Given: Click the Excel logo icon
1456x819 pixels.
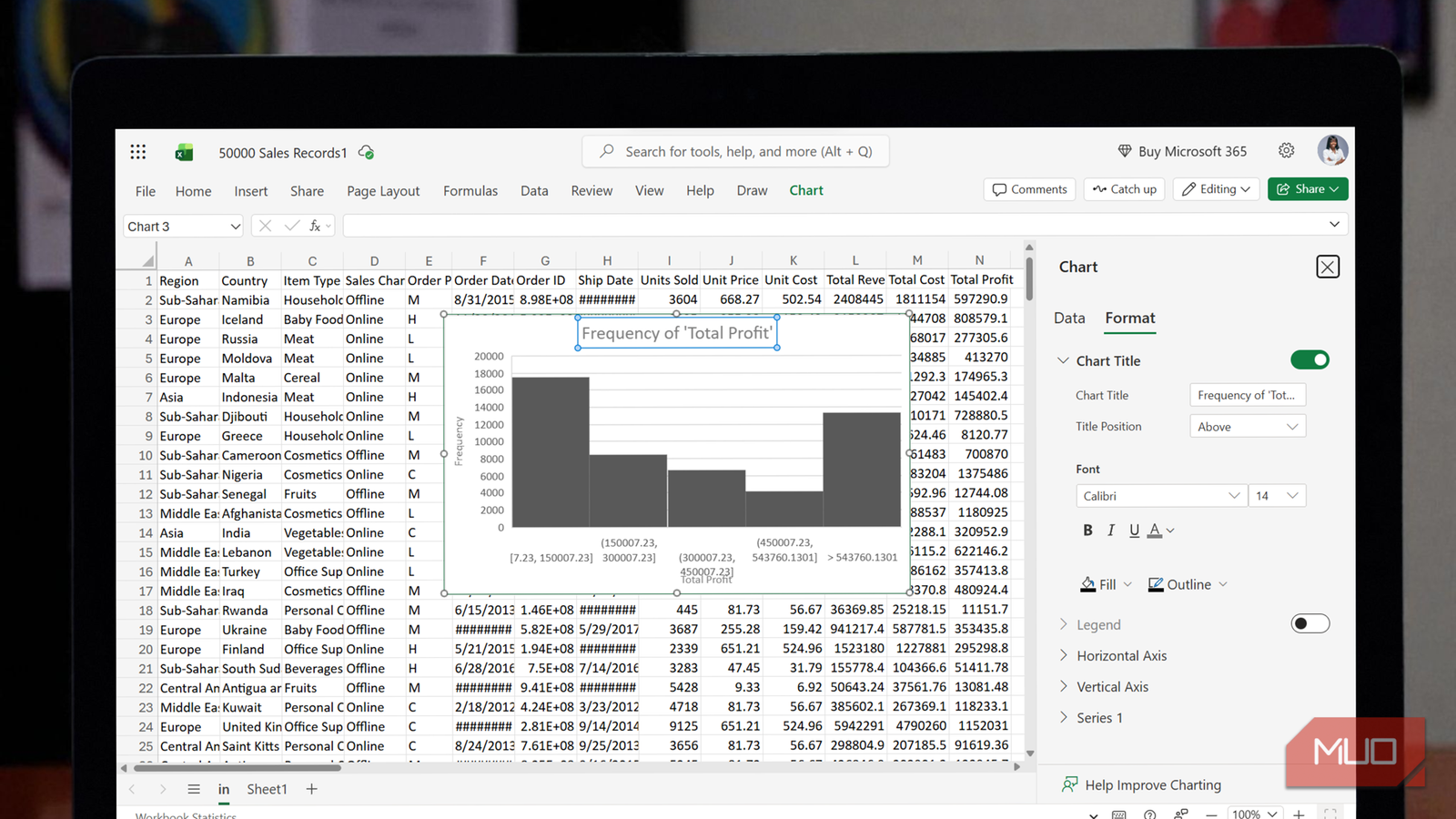Looking at the screenshot, I should [x=184, y=152].
